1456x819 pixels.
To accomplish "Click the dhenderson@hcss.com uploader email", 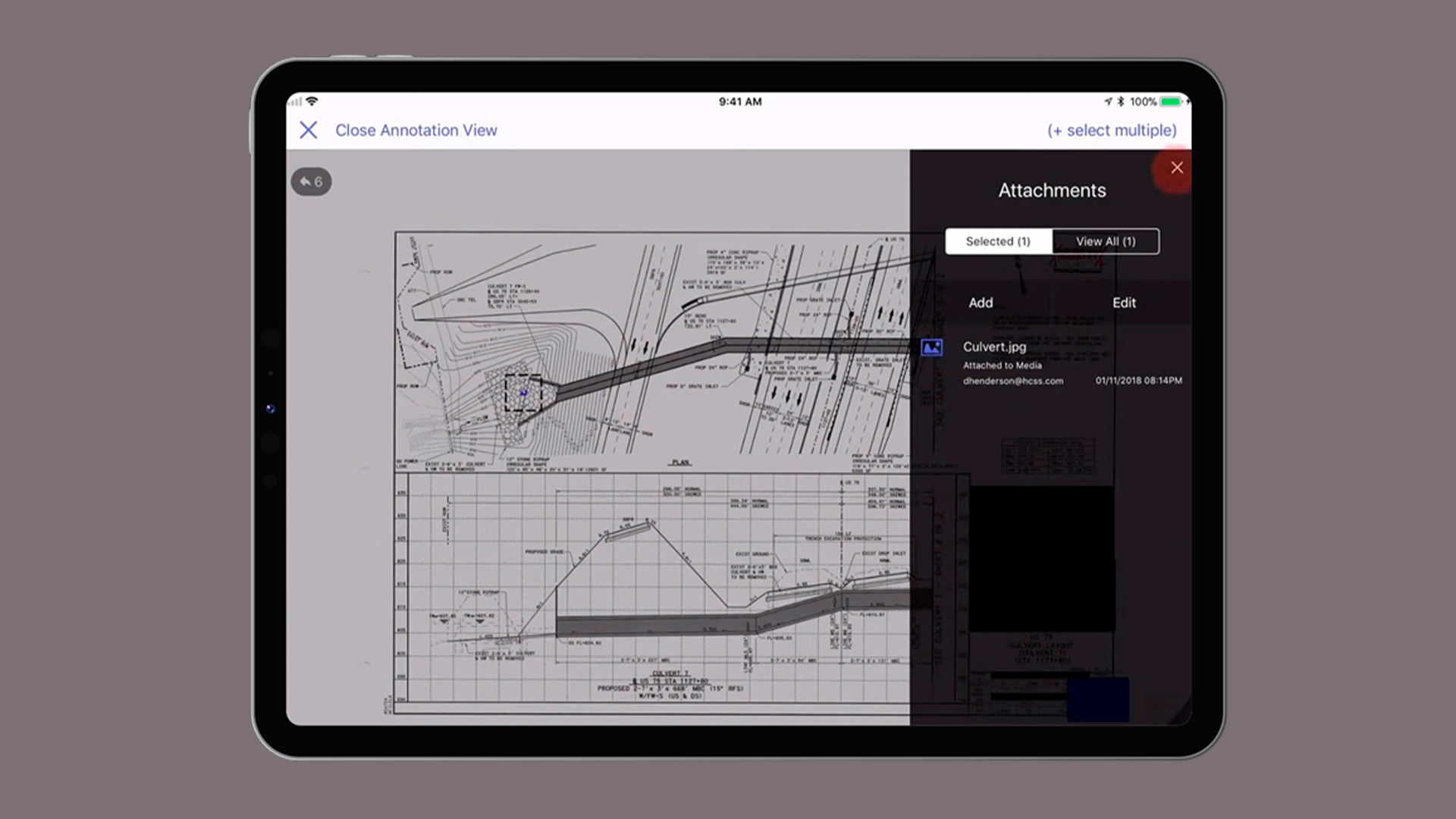I will tap(1012, 381).
